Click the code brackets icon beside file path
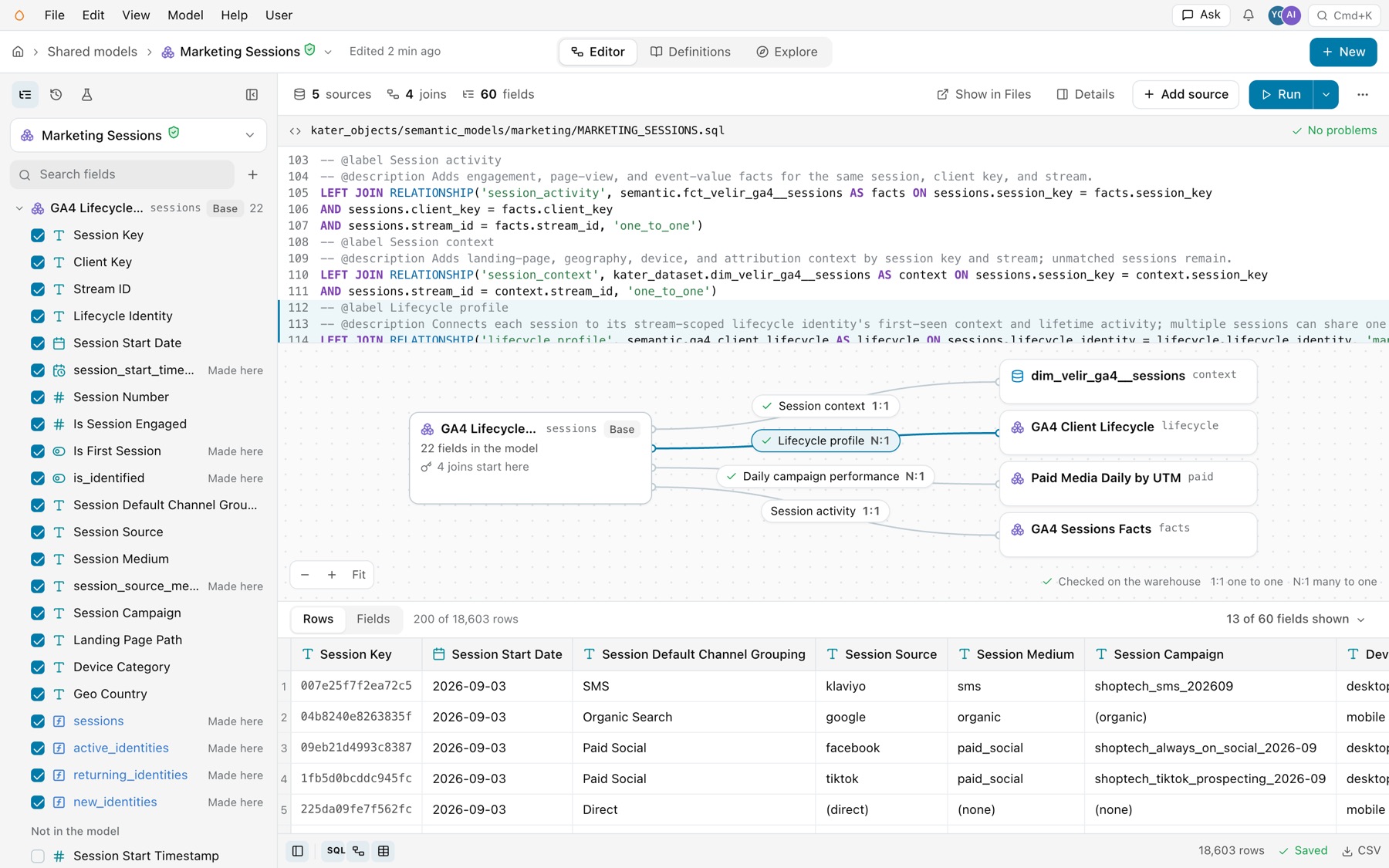The image size is (1389, 868). point(296,130)
